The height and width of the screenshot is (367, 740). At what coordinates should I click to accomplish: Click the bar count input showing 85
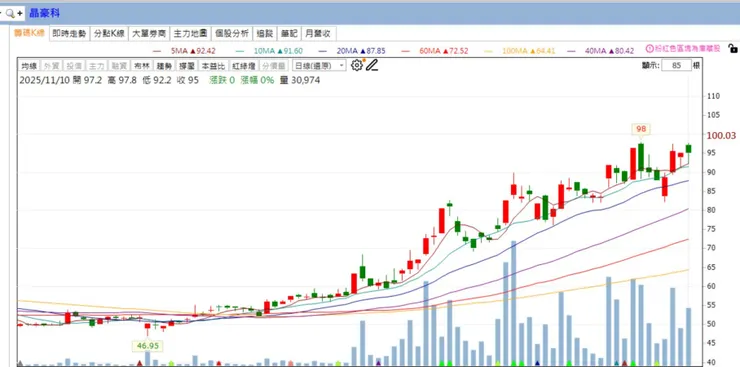[676, 66]
